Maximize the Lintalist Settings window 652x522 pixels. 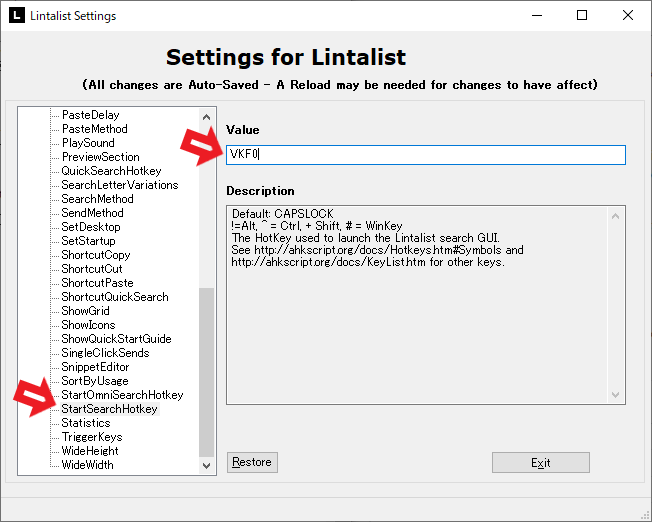pyautogui.click(x=582, y=15)
